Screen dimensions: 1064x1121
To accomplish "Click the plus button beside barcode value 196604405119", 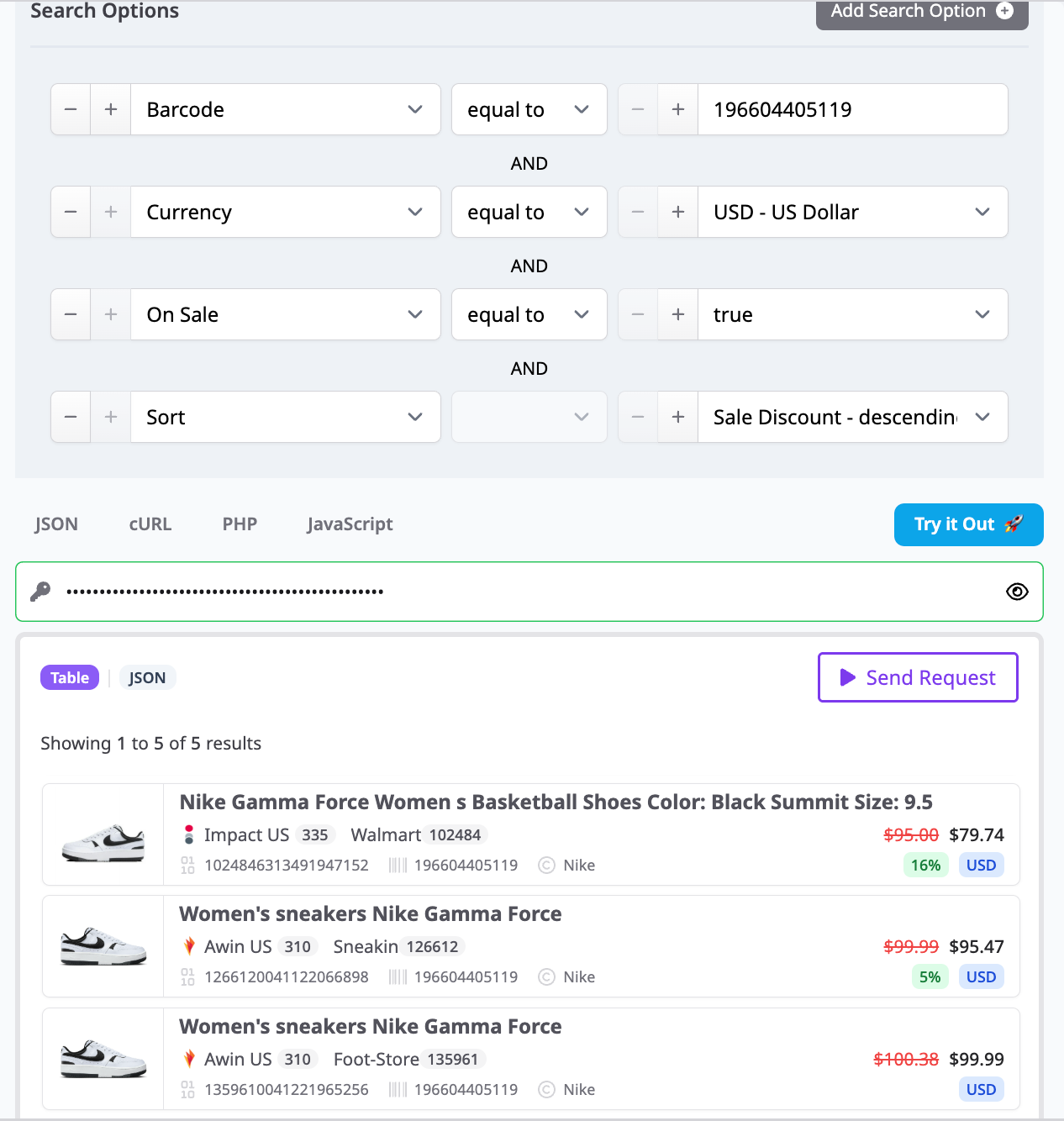I will pyautogui.click(x=678, y=109).
